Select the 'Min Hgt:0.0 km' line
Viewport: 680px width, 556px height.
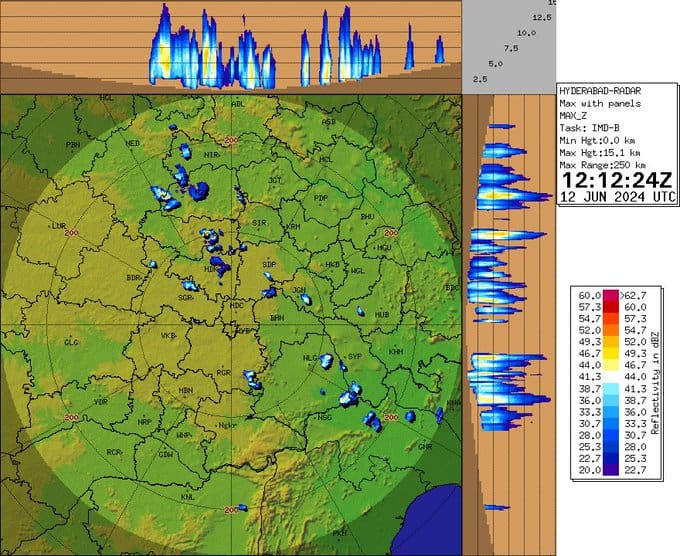click(598, 141)
